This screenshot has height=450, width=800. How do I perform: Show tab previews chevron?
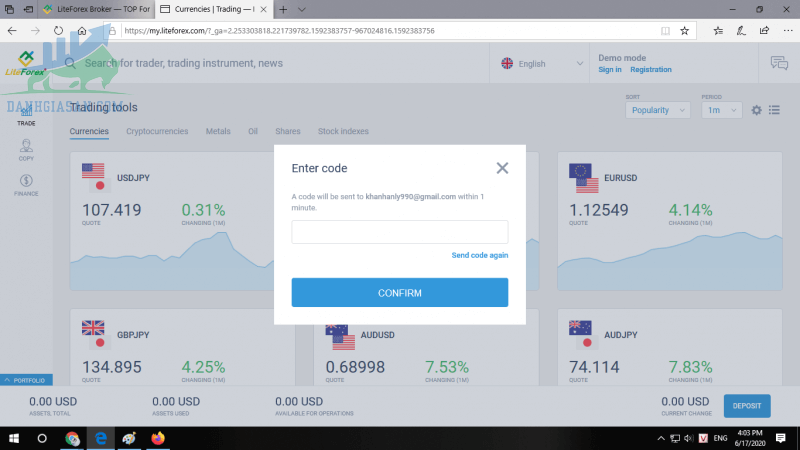coord(302,9)
